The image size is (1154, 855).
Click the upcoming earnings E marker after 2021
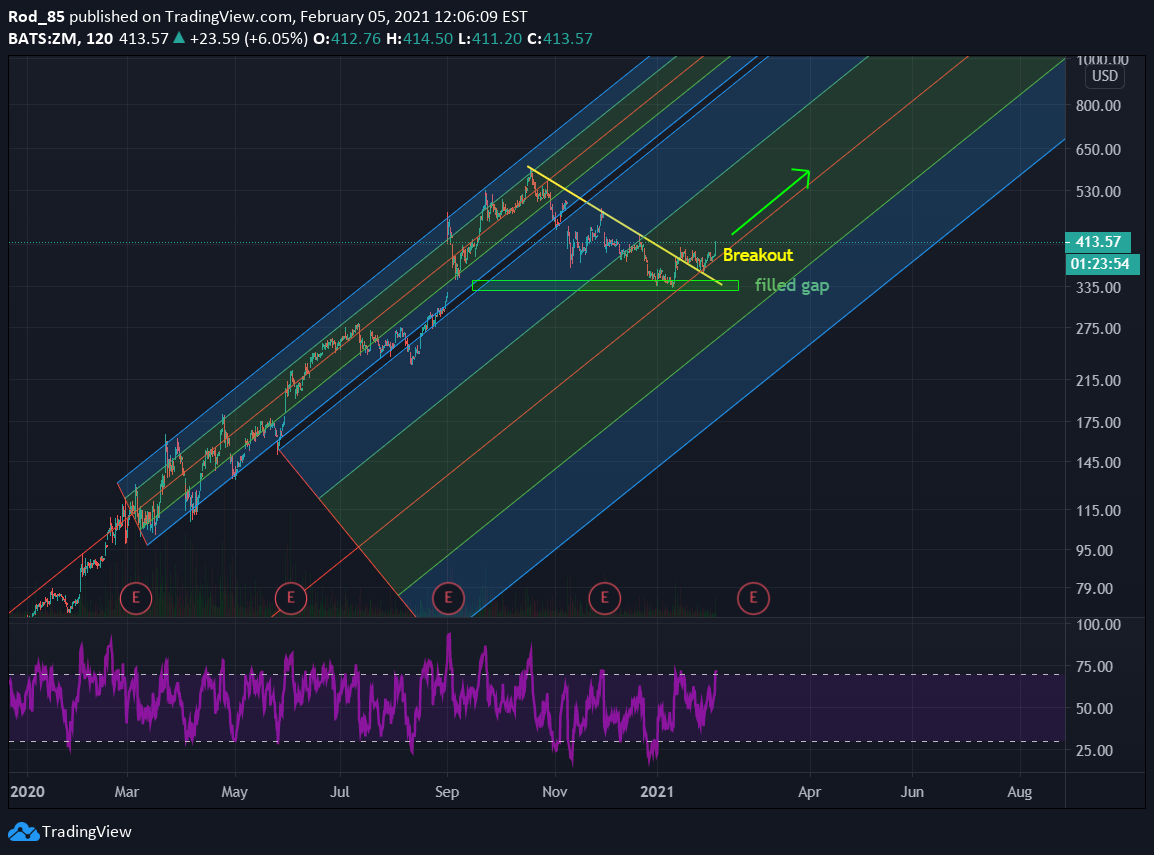[x=753, y=598]
